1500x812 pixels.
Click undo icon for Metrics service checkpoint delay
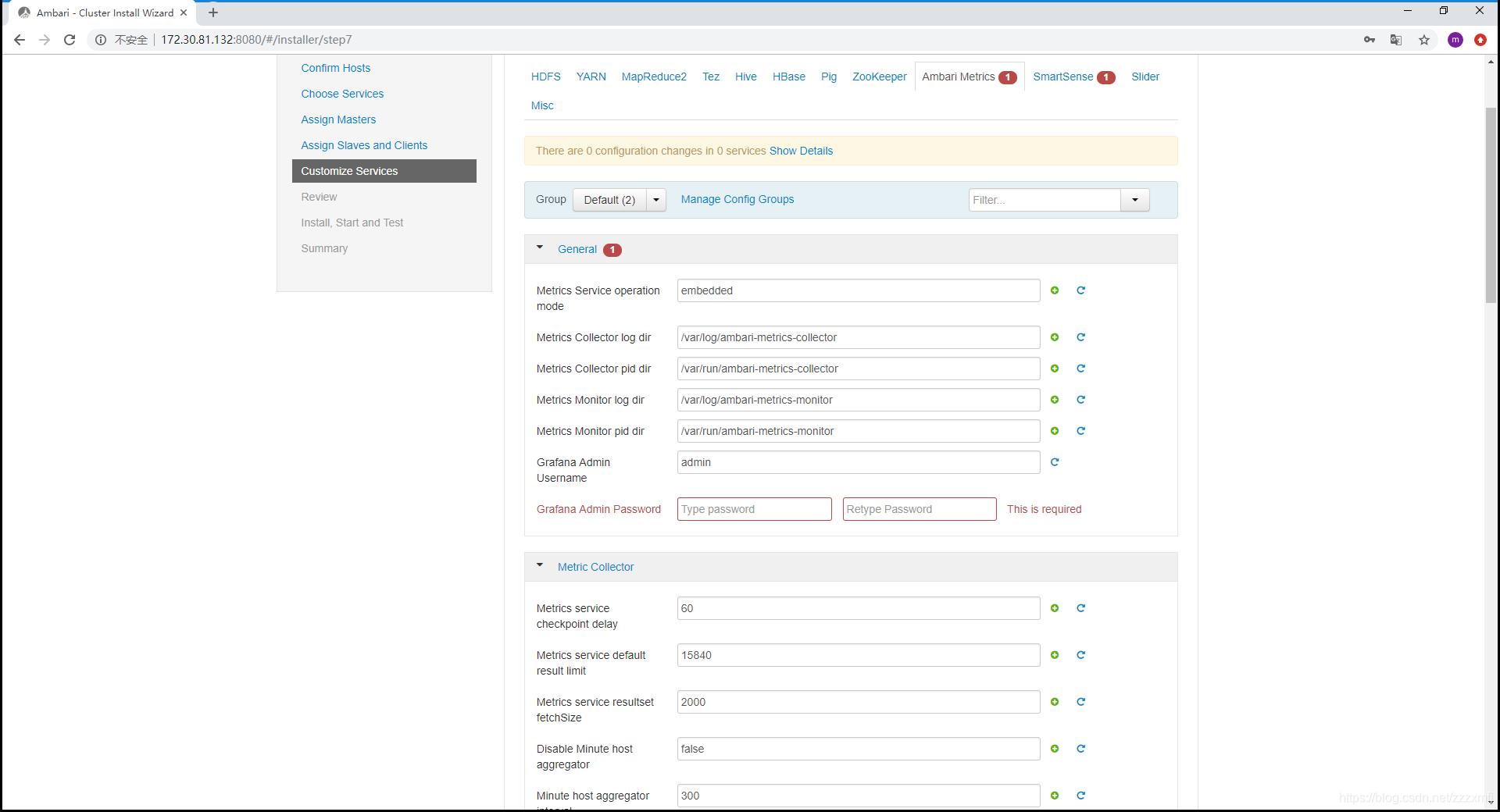pyautogui.click(x=1081, y=608)
